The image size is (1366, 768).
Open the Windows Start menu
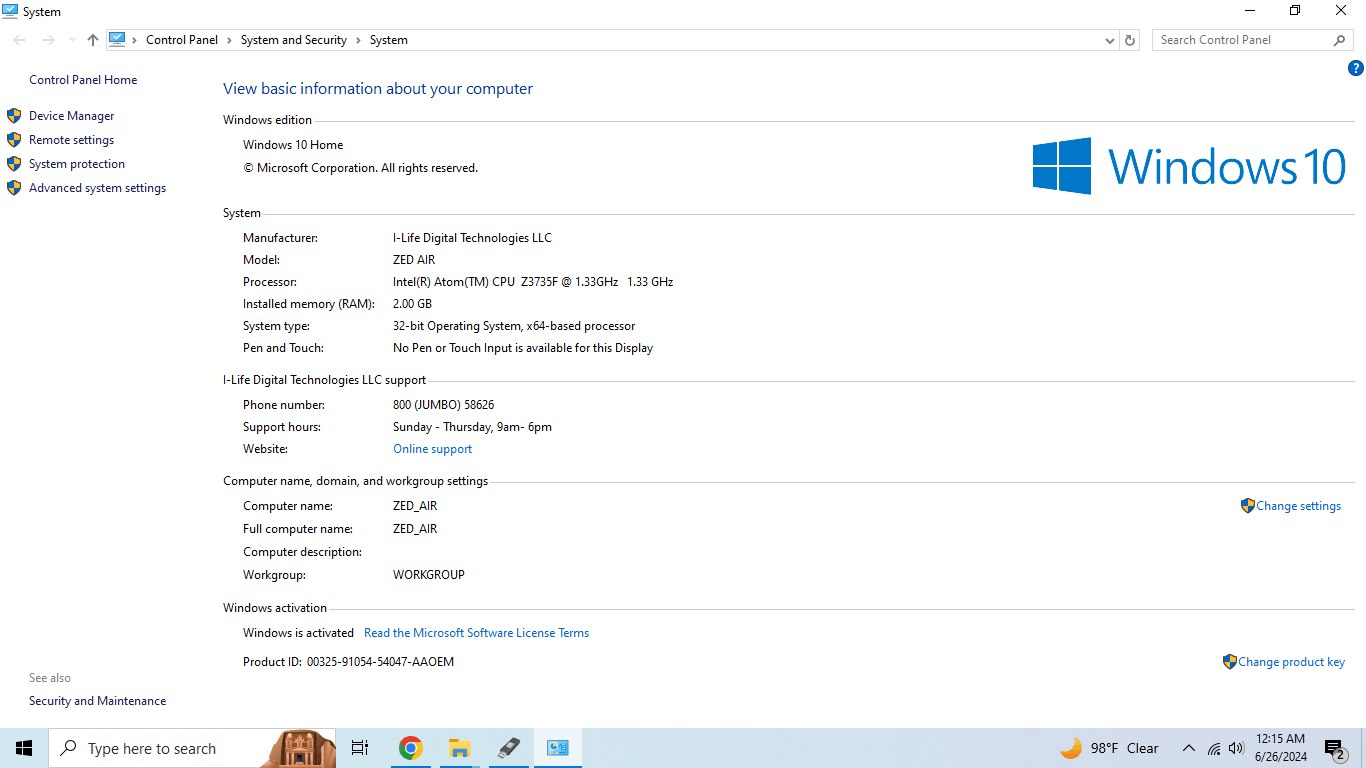[24, 748]
